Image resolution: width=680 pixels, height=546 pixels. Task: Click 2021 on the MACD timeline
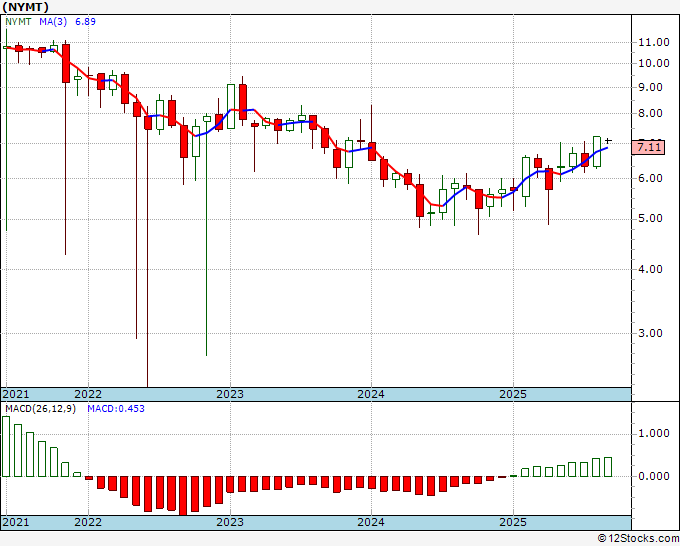pos(16,522)
